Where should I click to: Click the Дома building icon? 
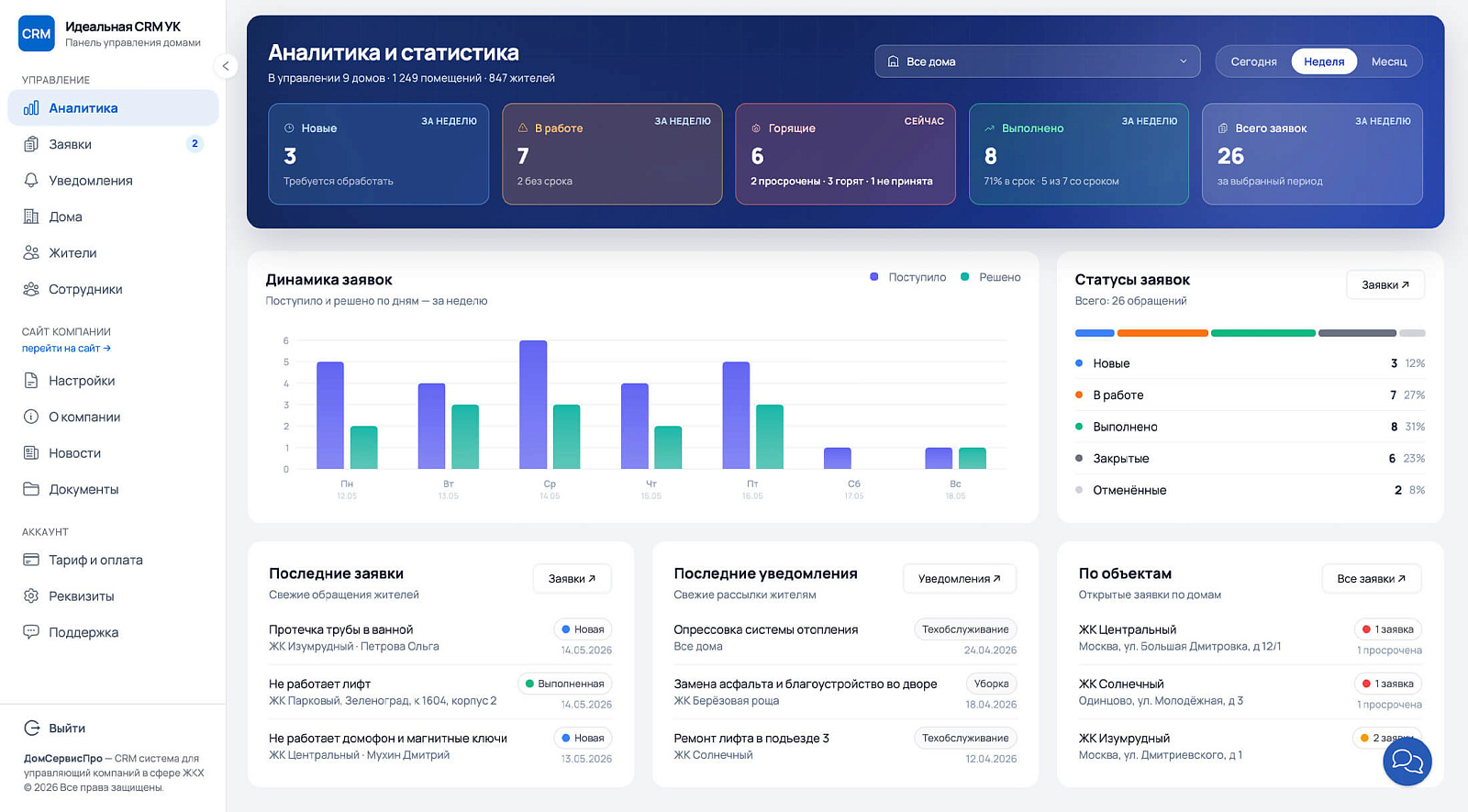tap(31, 217)
